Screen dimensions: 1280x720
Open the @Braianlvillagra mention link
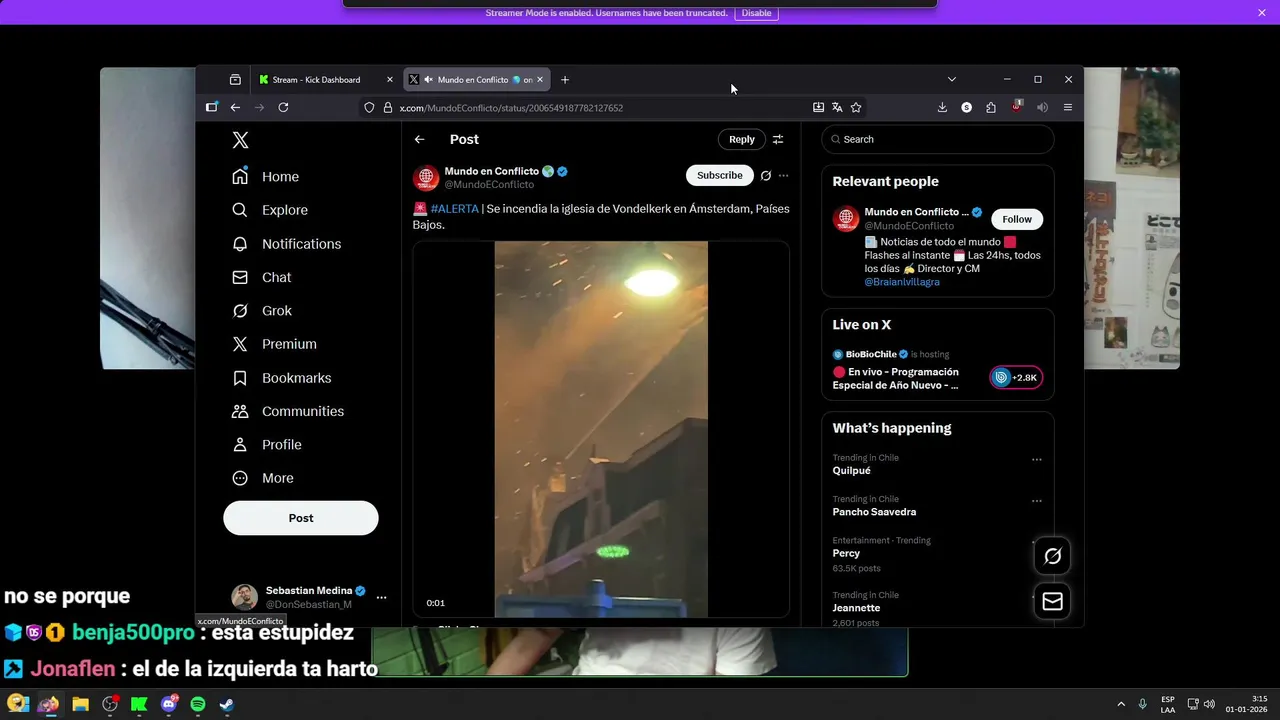tap(902, 282)
